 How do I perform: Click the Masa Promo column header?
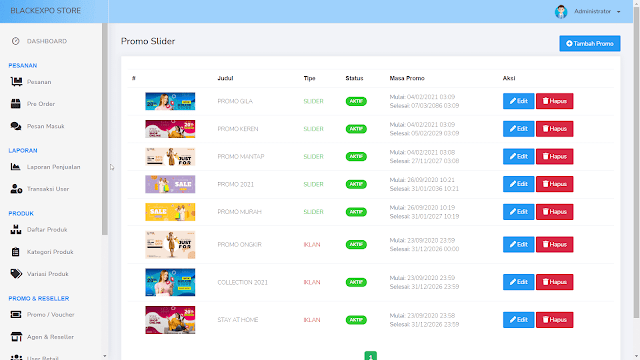(407, 78)
